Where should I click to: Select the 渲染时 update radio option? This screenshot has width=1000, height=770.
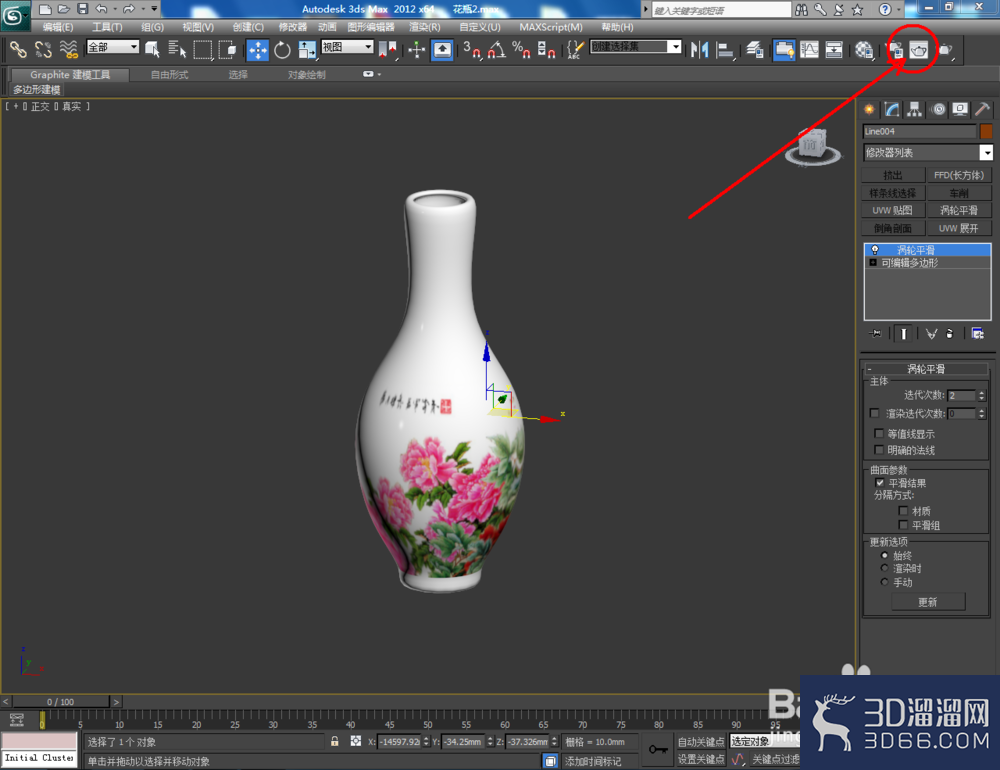coord(884,568)
